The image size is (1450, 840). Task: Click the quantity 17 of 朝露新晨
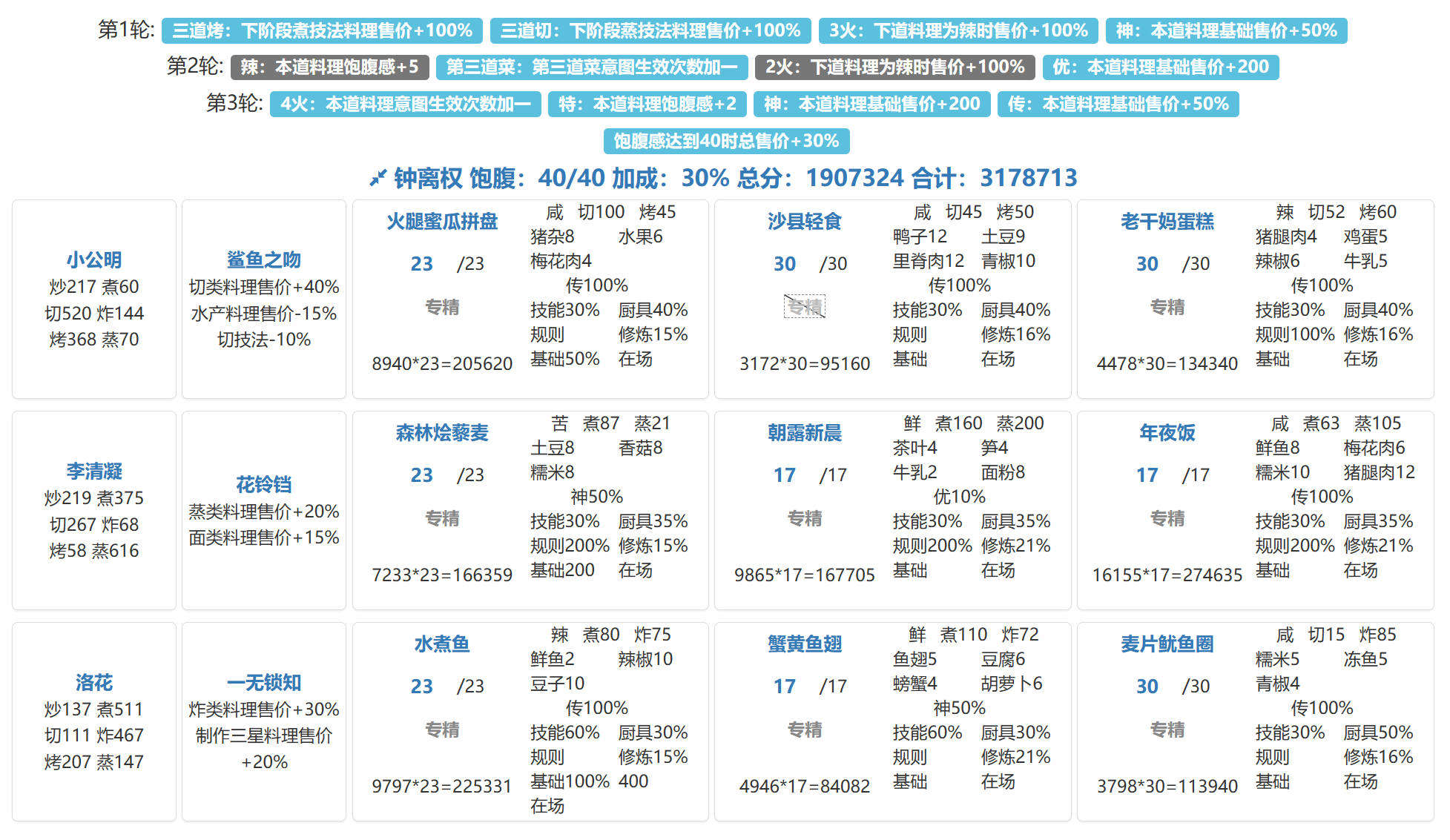point(784,475)
